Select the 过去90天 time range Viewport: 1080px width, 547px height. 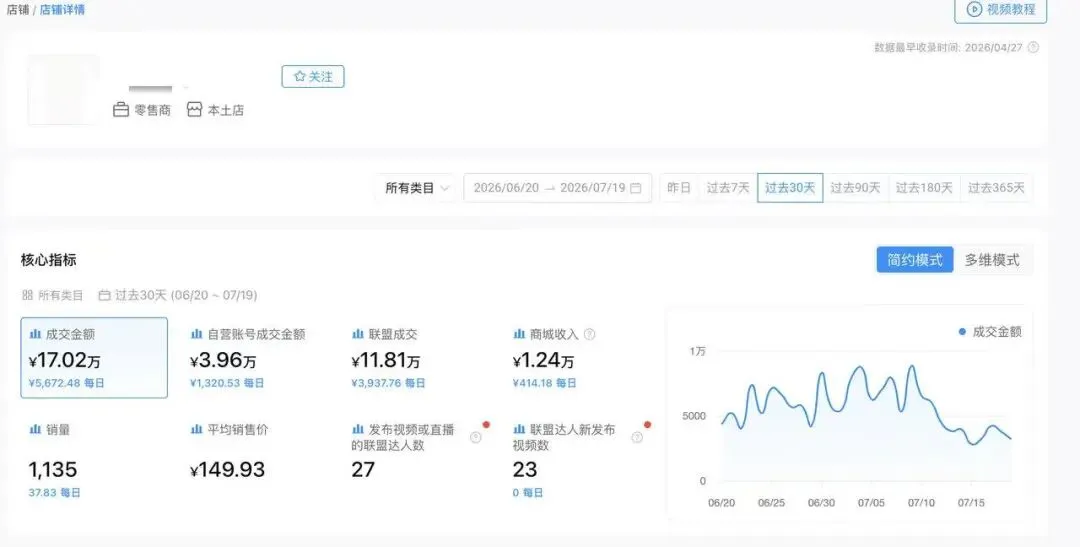(x=855, y=187)
